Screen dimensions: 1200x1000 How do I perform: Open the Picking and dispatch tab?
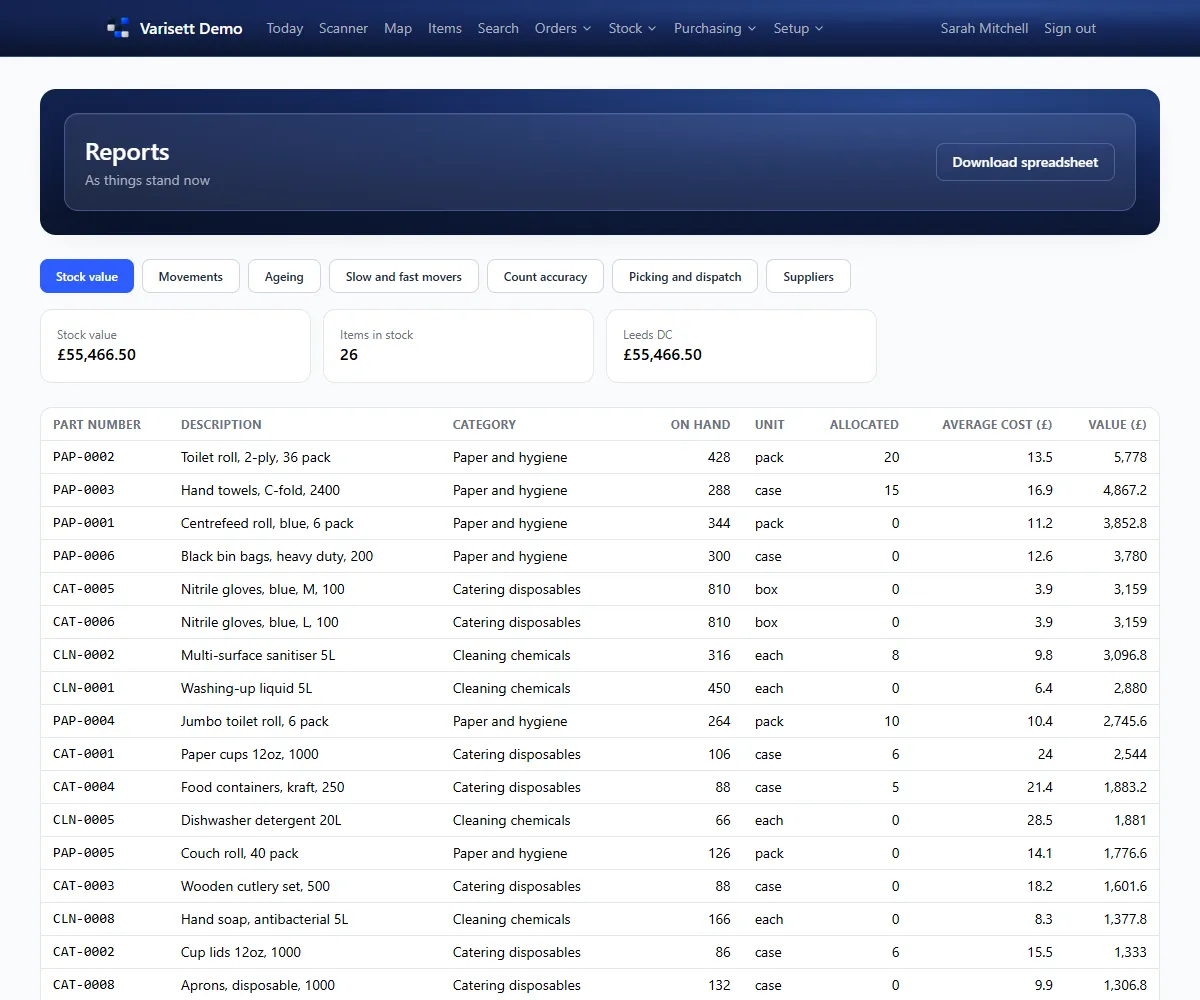tap(685, 276)
